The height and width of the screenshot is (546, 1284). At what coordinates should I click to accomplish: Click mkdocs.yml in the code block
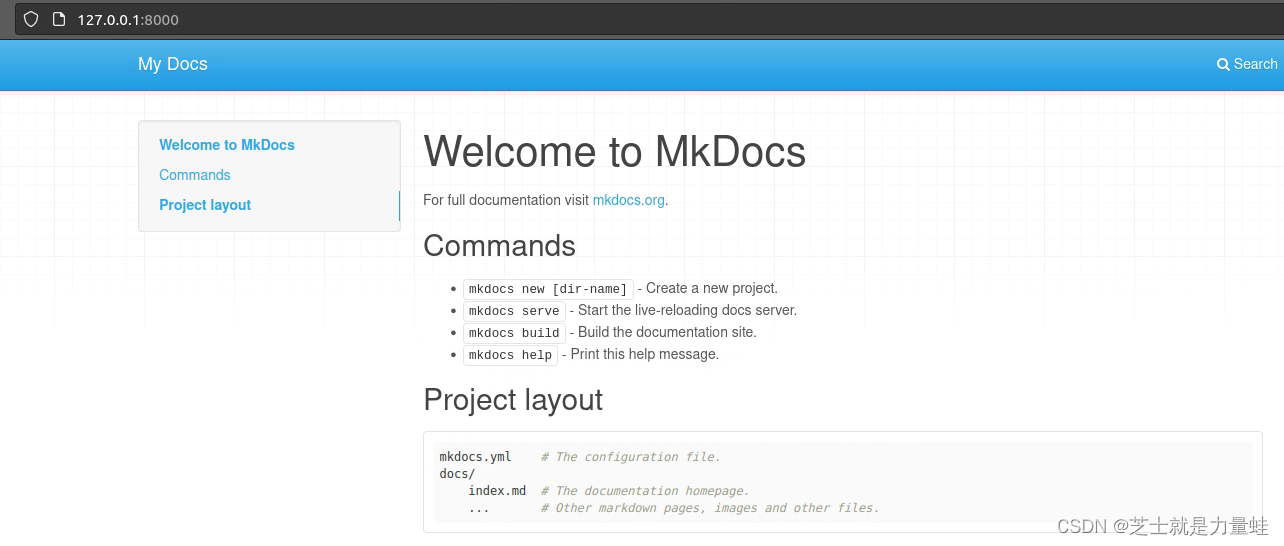476,457
